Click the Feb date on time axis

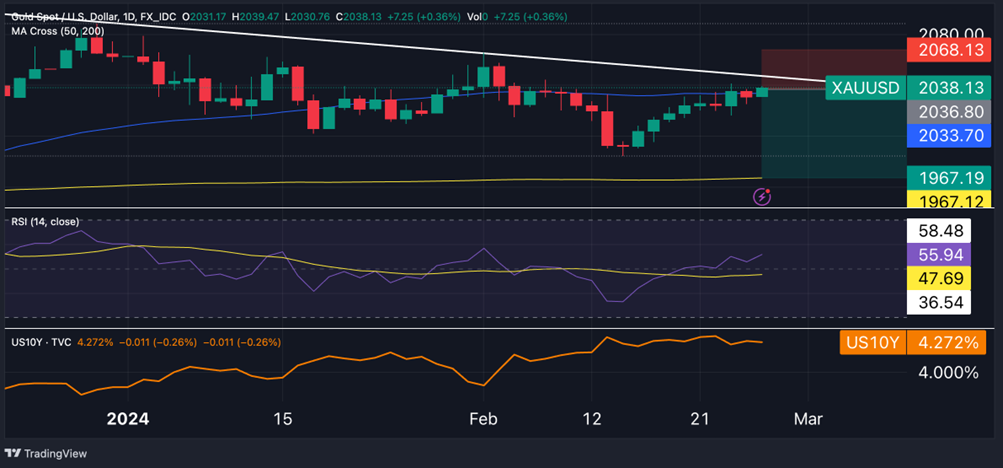[483, 419]
